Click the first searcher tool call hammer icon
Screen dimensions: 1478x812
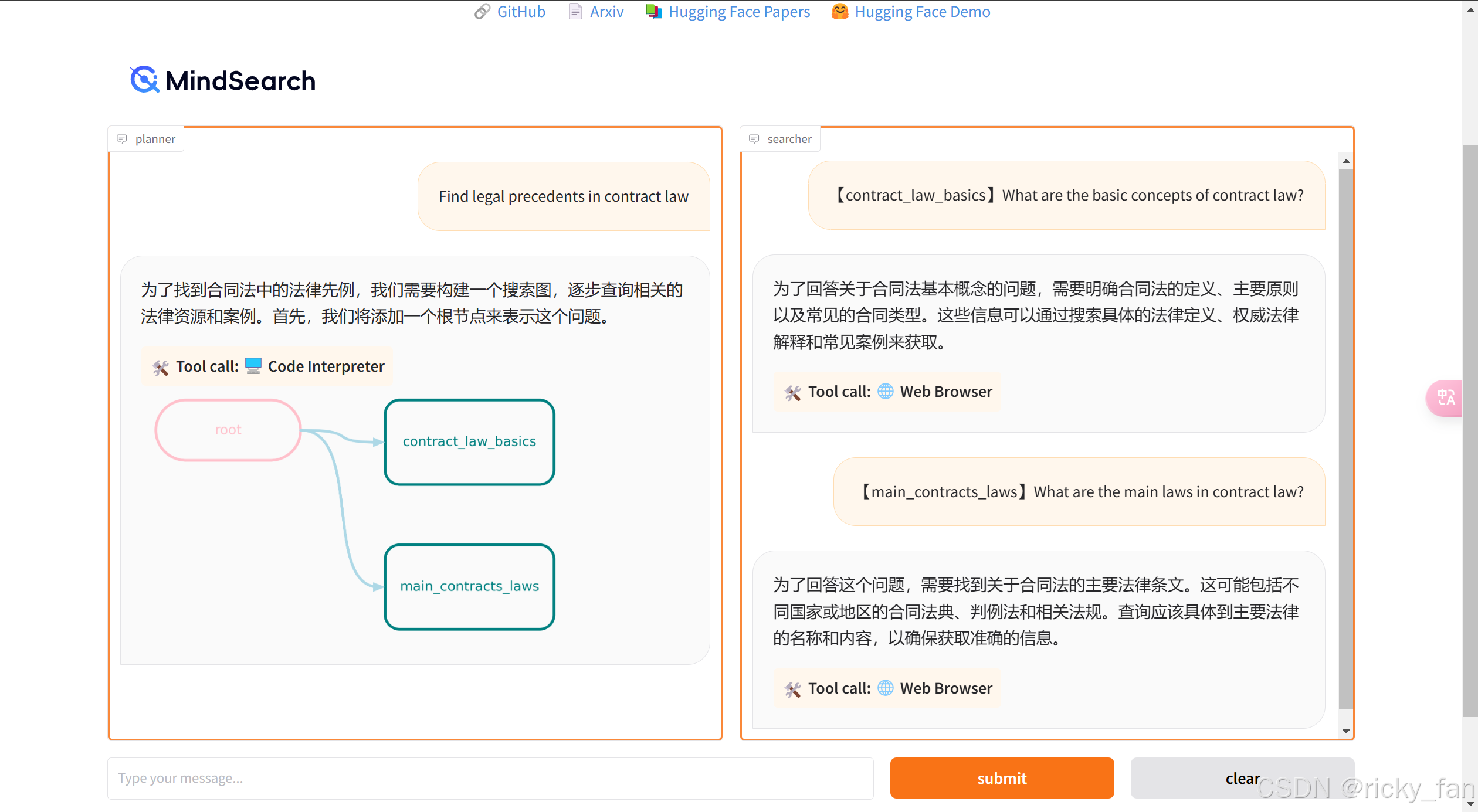(793, 392)
